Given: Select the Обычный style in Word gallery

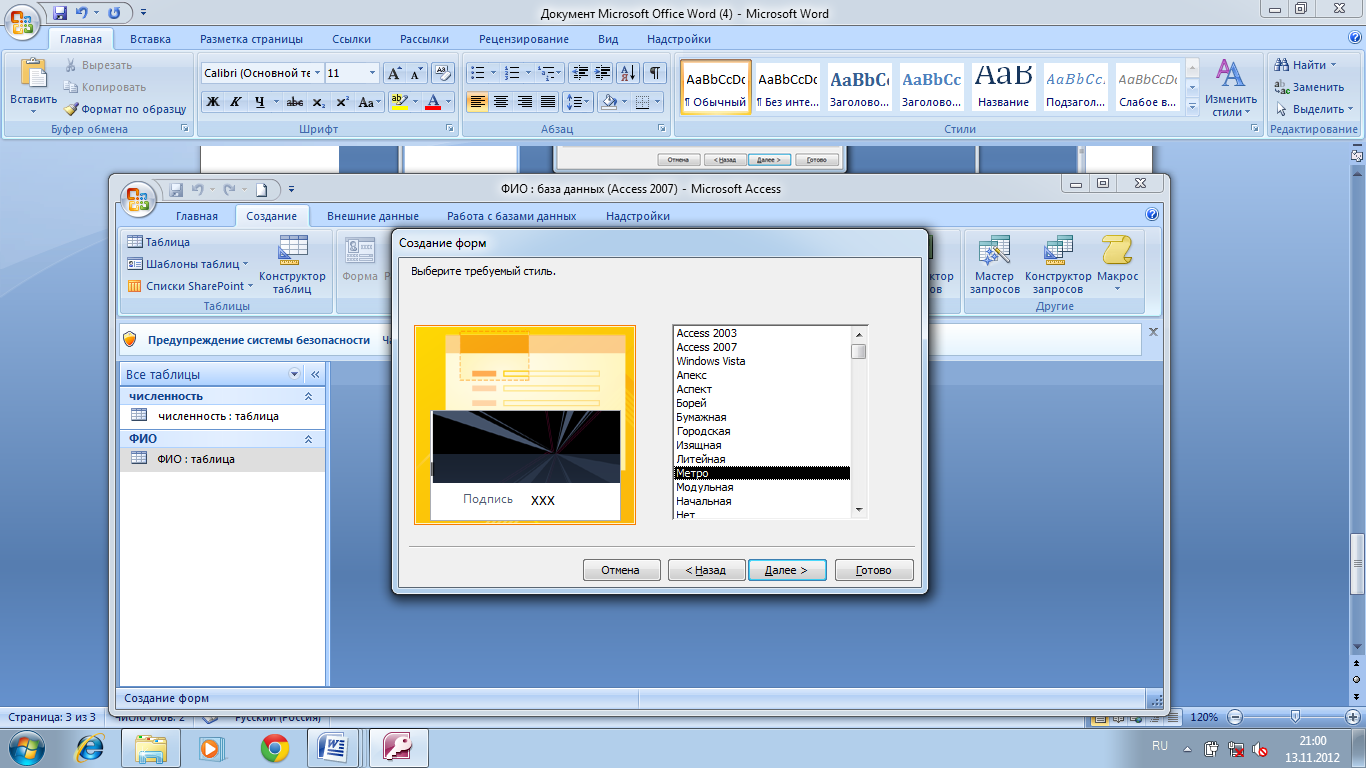Looking at the screenshot, I should coord(716,87).
